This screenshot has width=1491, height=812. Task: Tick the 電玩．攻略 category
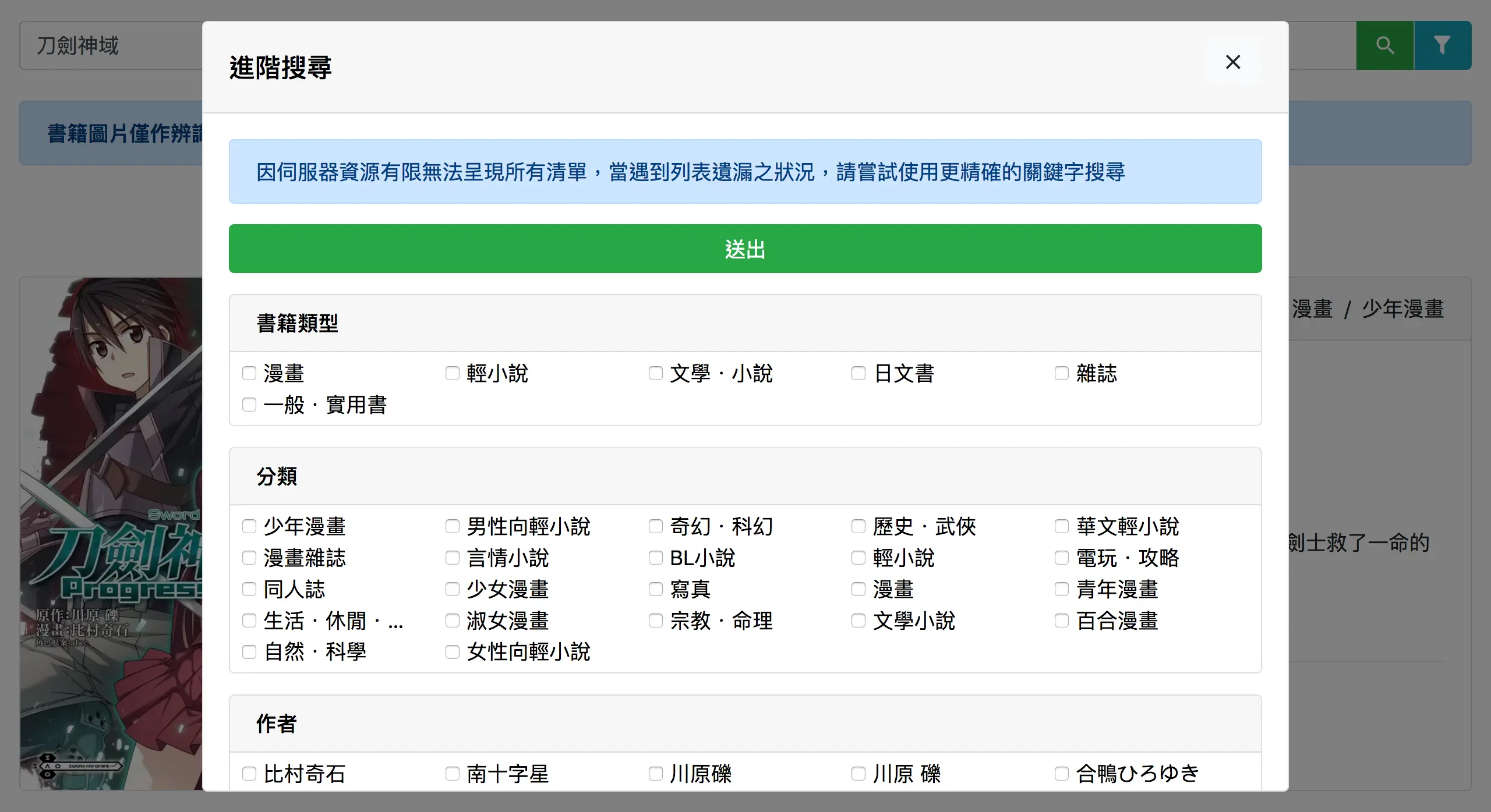click(1062, 558)
